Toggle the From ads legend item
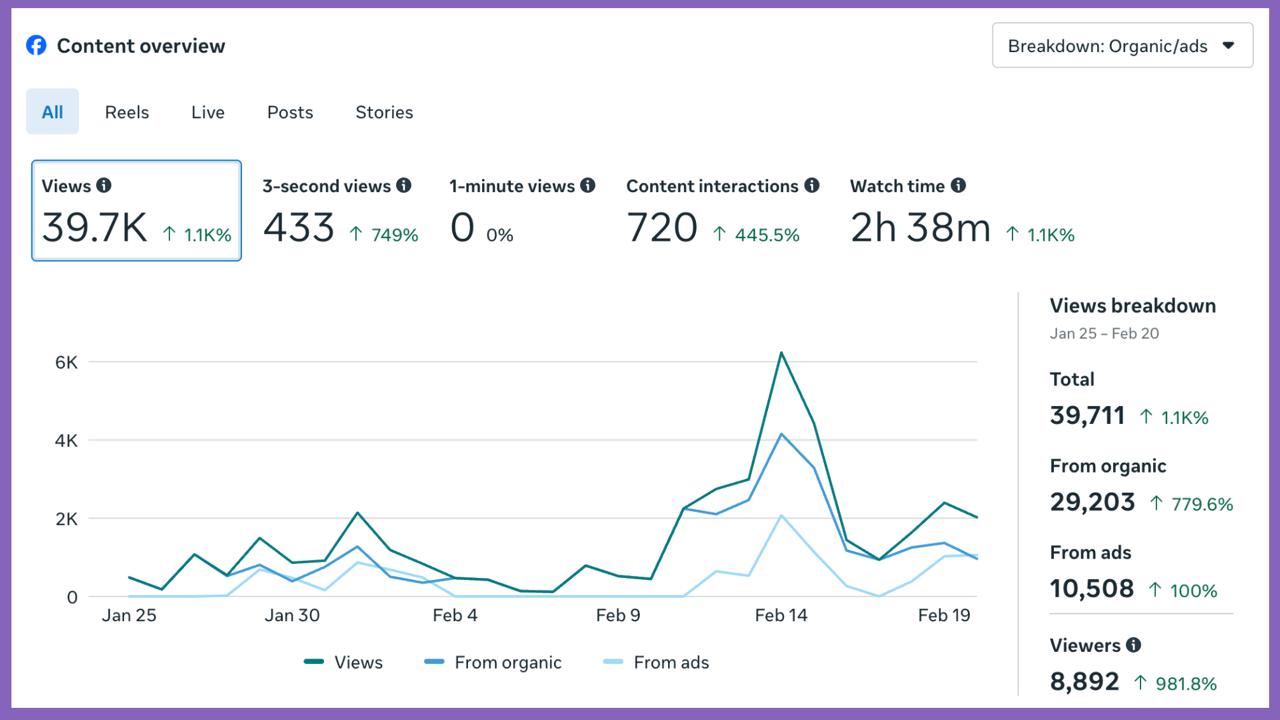 click(x=656, y=662)
